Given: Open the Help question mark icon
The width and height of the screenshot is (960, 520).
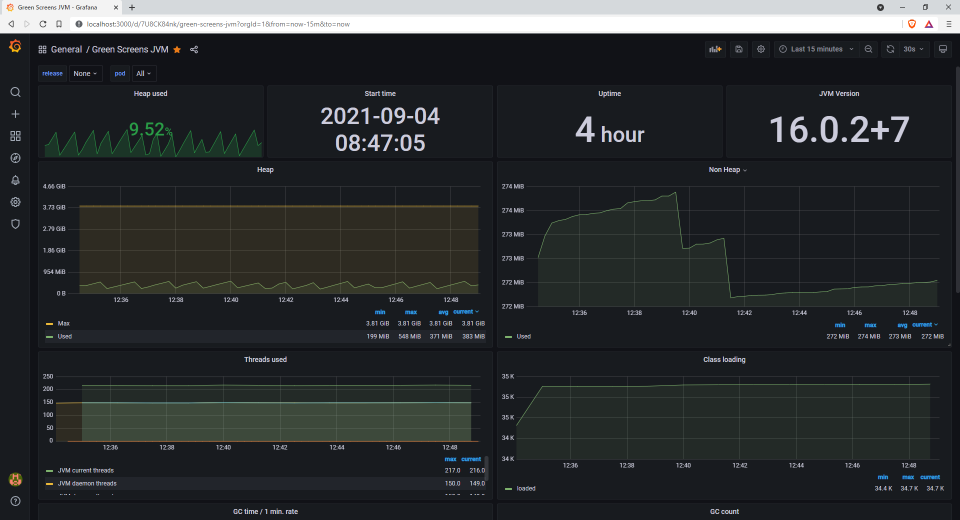Looking at the screenshot, I should [x=15, y=501].
